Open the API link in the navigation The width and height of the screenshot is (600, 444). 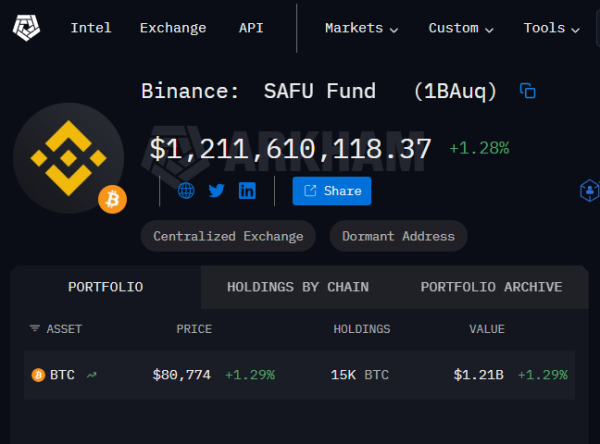[251, 28]
